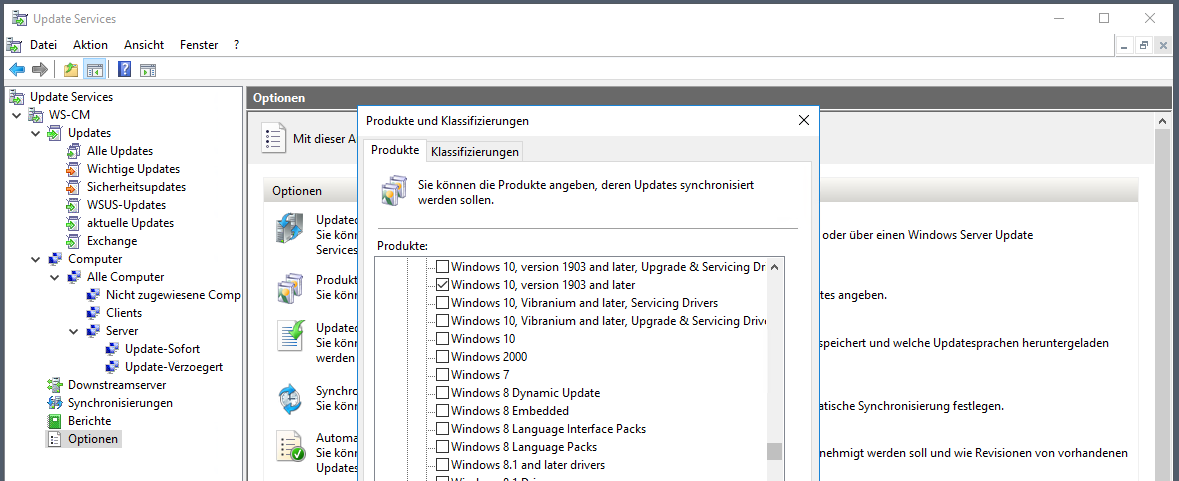Click the WS-CM server icon in tree
This screenshot has width=1179, height=481.
click(36, 115)
